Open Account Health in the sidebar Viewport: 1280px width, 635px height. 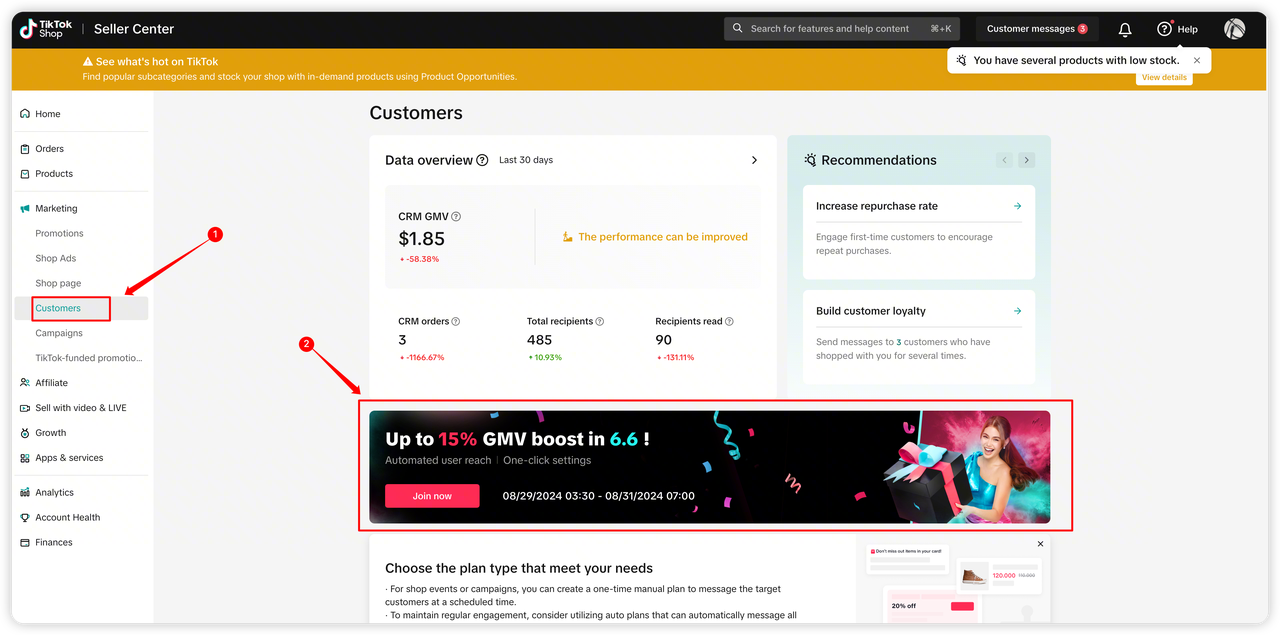(x=67, y=517)
